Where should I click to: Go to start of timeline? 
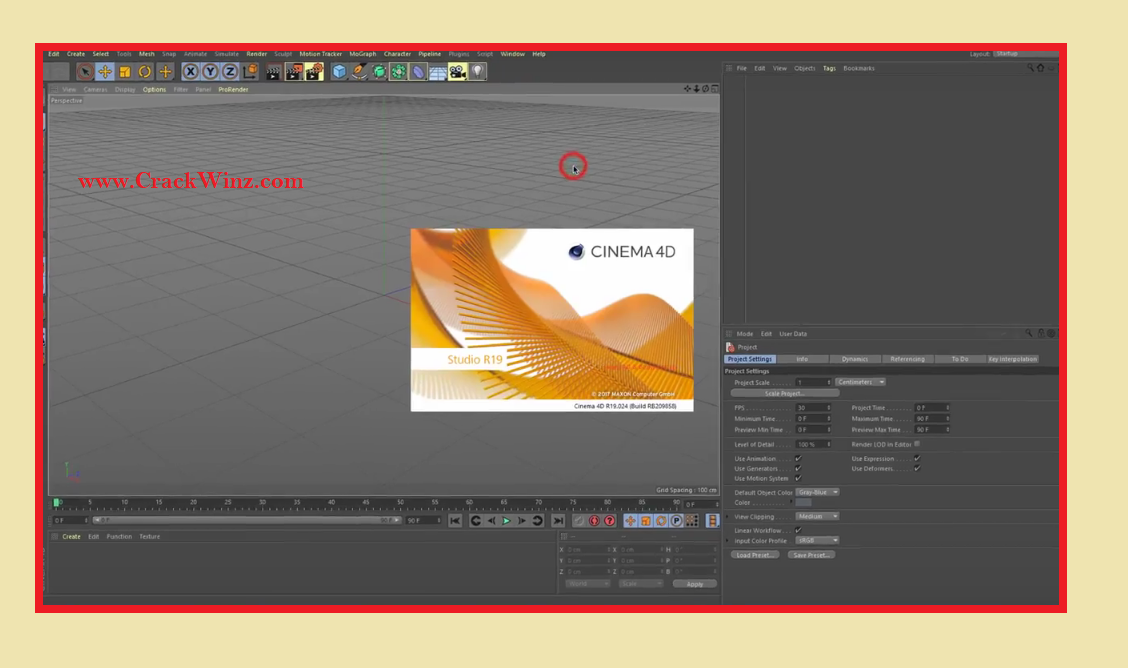tap(455, 521)
